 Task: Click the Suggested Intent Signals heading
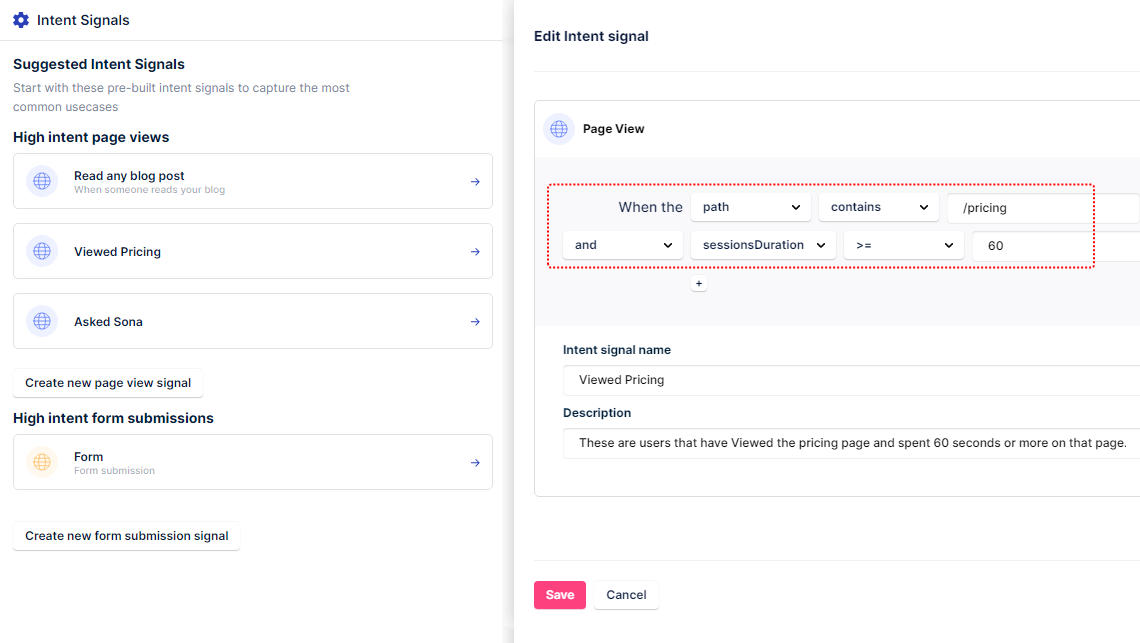click(x=99, y=64)
